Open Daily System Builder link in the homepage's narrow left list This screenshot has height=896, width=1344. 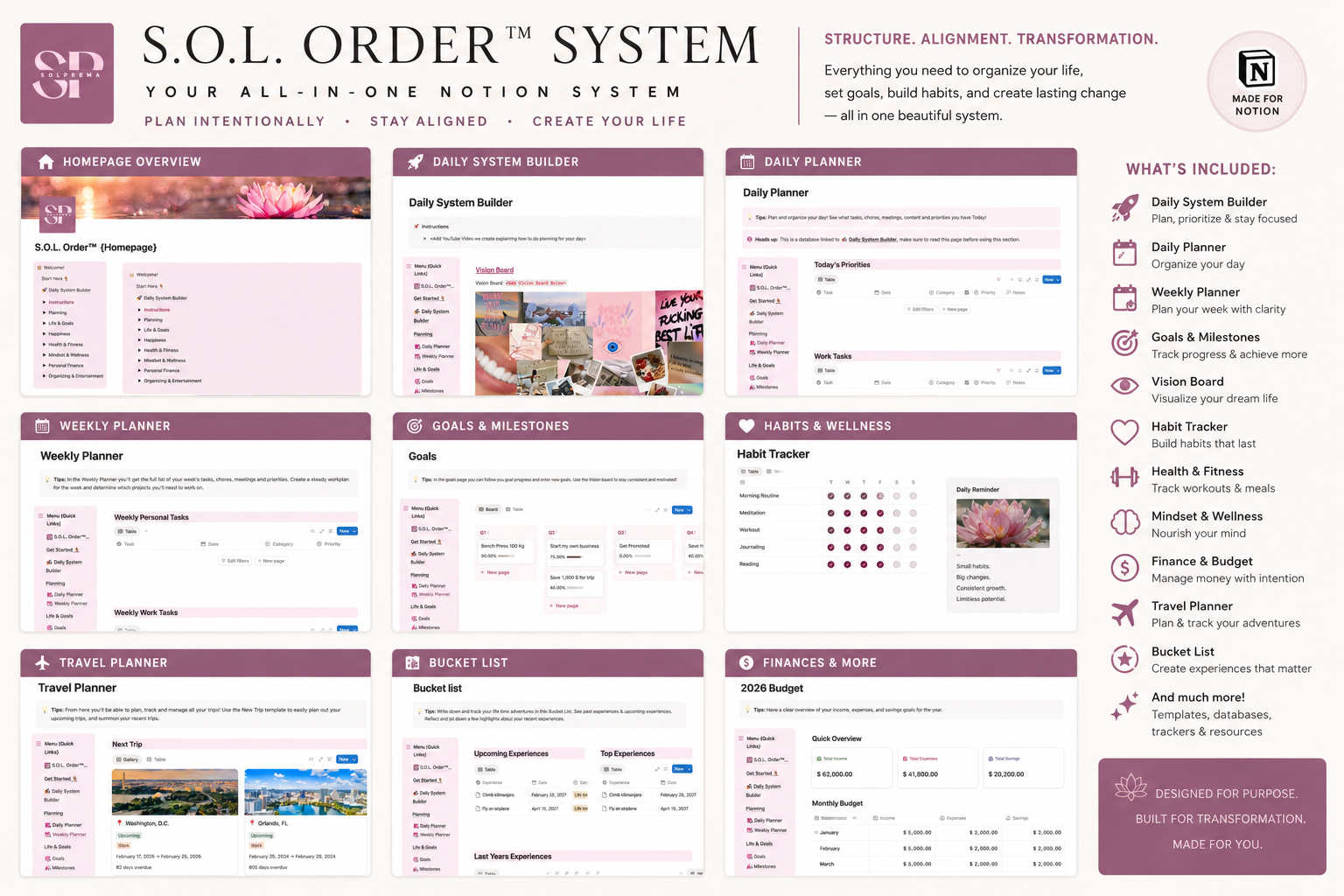[x=66, y=290]
